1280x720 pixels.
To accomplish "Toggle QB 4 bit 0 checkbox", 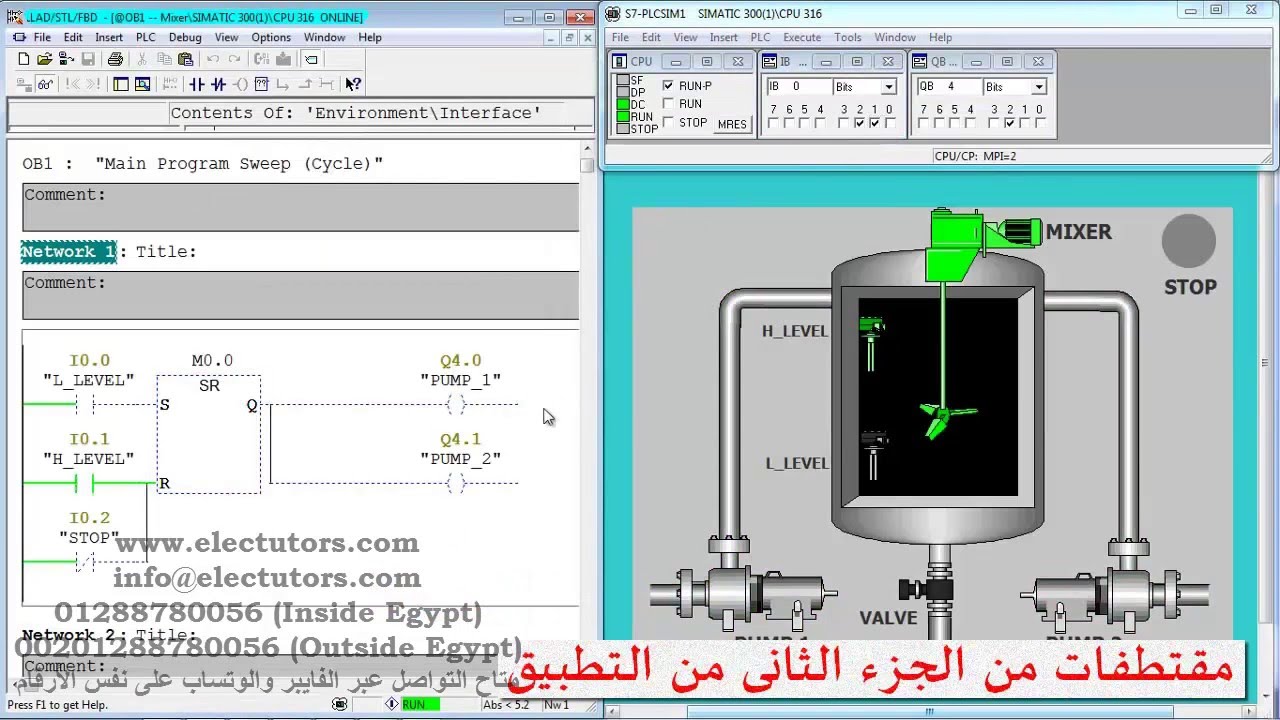I will pyautogui.click(x=1039, y=123).
